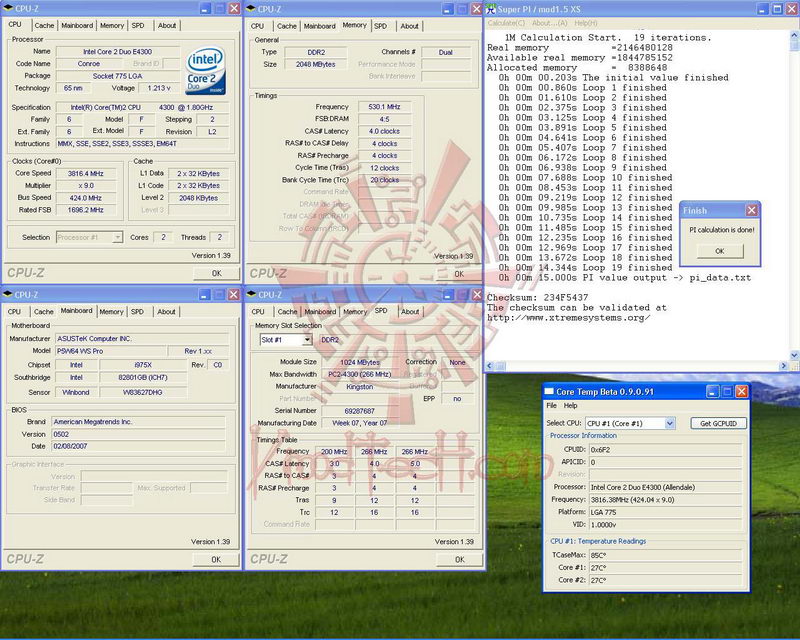Click the Multiplier x 9.0 value
Image resolution: width=800 pixels, height=640 pixels.
pyautogui.click(x=86, y=185)
